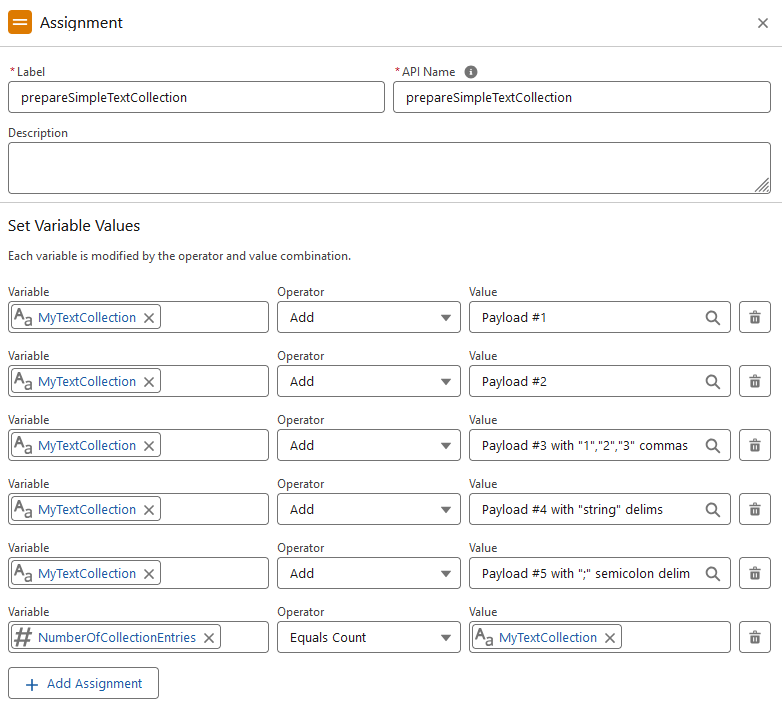Click the number type icon beside NumberOfCollectionEntries
This screenshot has width=782, height=707.
(23, 637)
